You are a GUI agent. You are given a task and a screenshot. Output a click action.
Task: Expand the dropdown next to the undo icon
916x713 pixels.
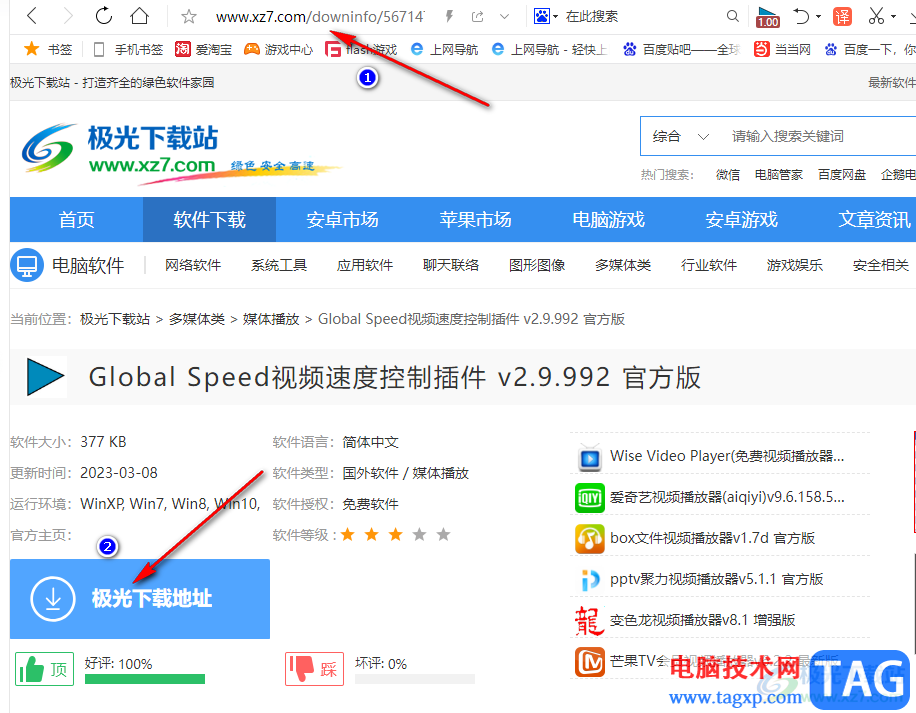818,16
